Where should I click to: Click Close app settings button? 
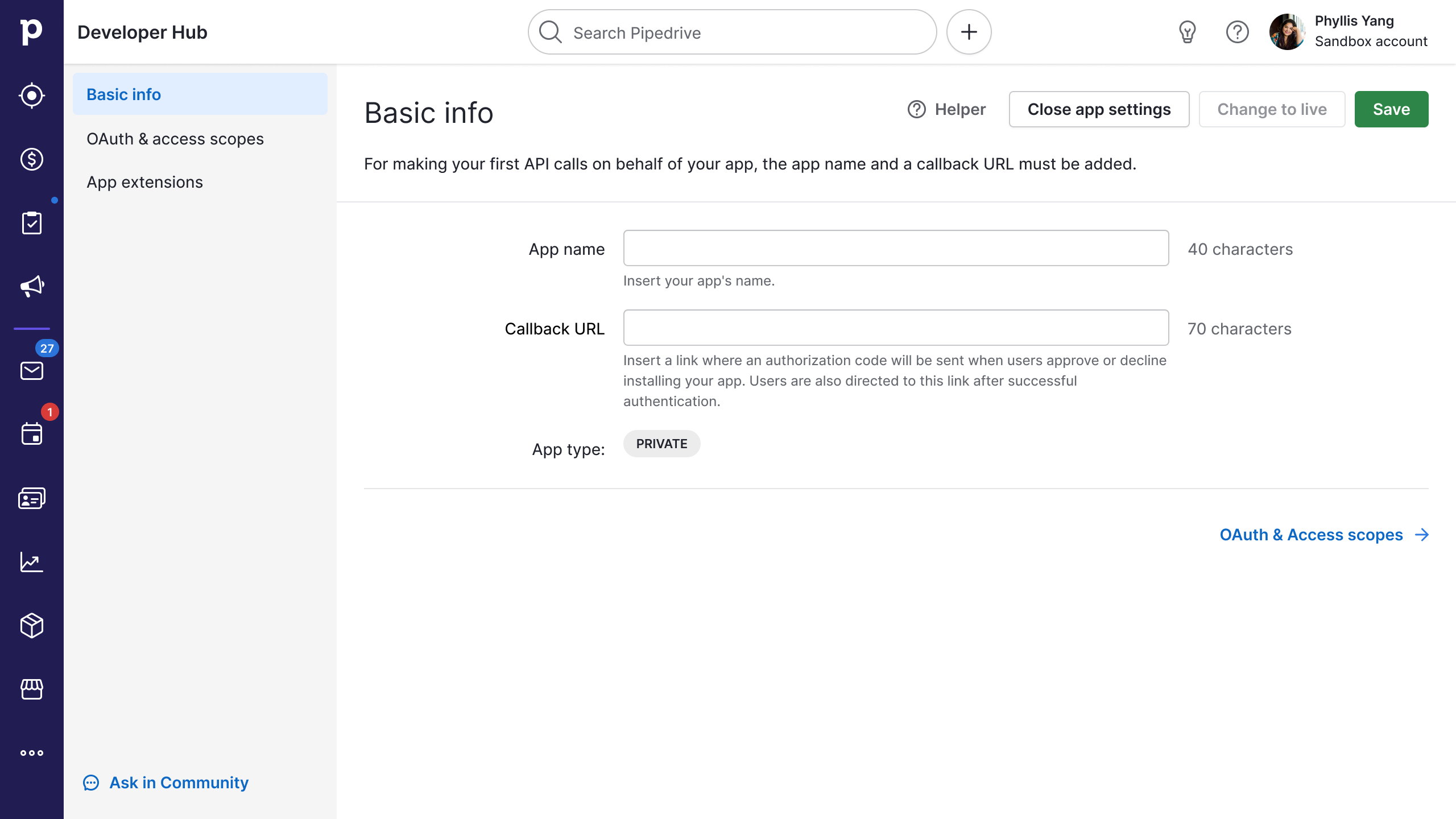point(1099,109)
